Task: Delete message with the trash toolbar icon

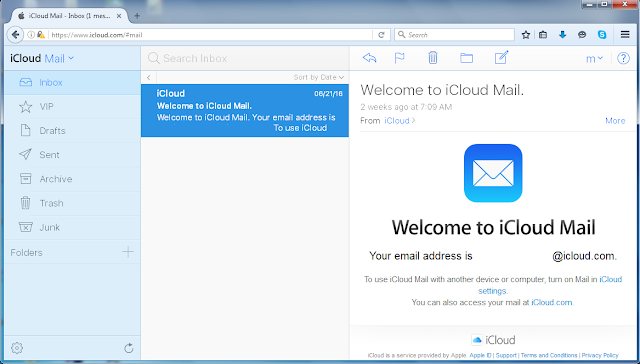Action: click(433, 58)
